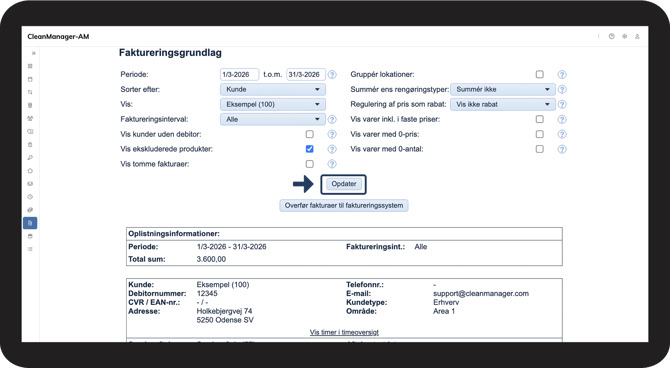Click help icon for Vis varer med 0-antal
Image resolution: width=670 pixels, height=368 pixels.
coord(562,149)
